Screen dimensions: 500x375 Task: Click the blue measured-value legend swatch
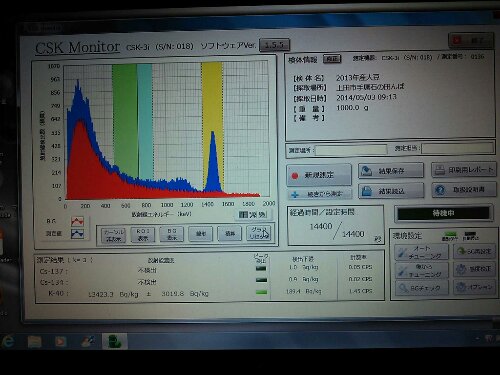pyautogui.click(x=77, y=234)
